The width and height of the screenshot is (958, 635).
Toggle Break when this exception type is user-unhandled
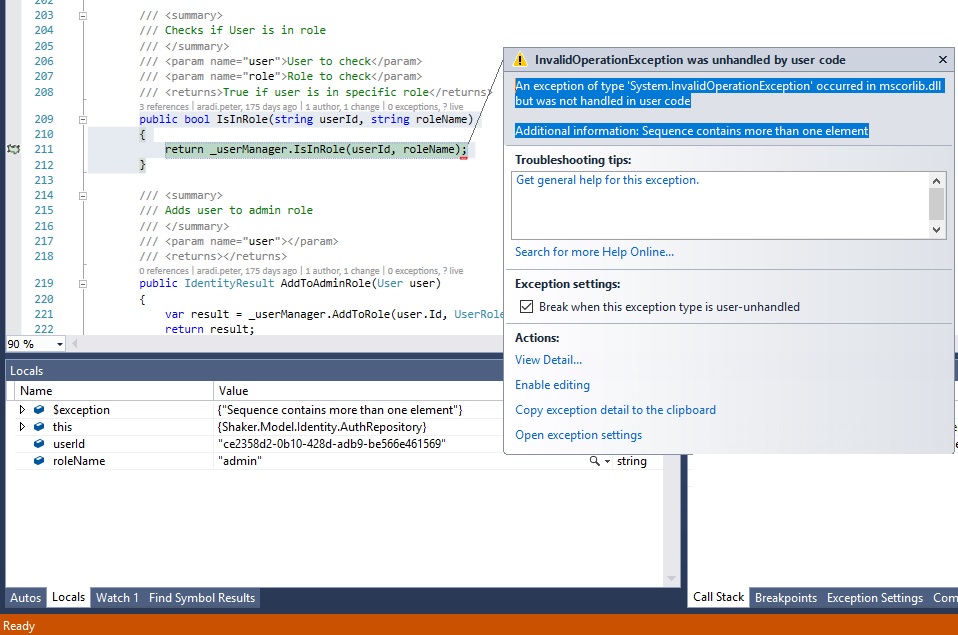(x=526, y=307)
